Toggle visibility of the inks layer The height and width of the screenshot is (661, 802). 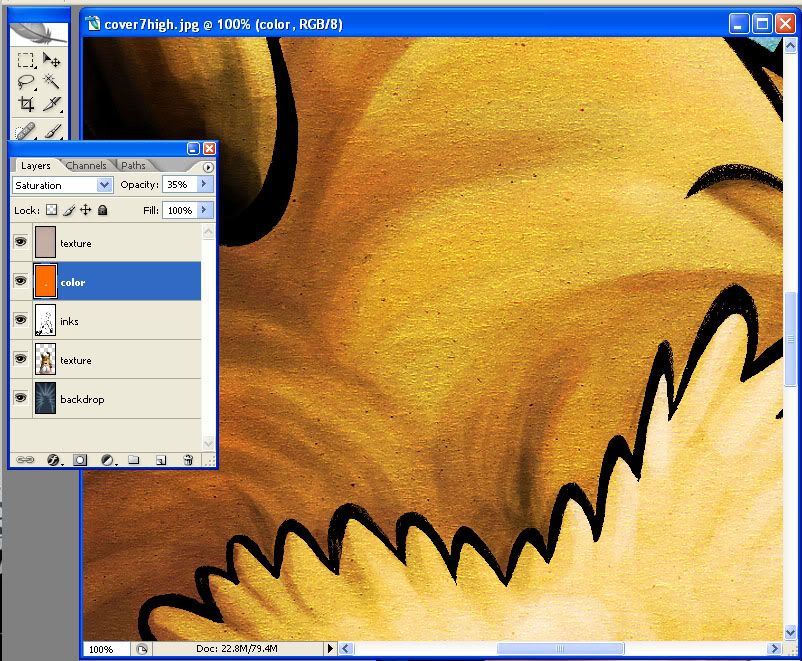[x=20, y=321]
